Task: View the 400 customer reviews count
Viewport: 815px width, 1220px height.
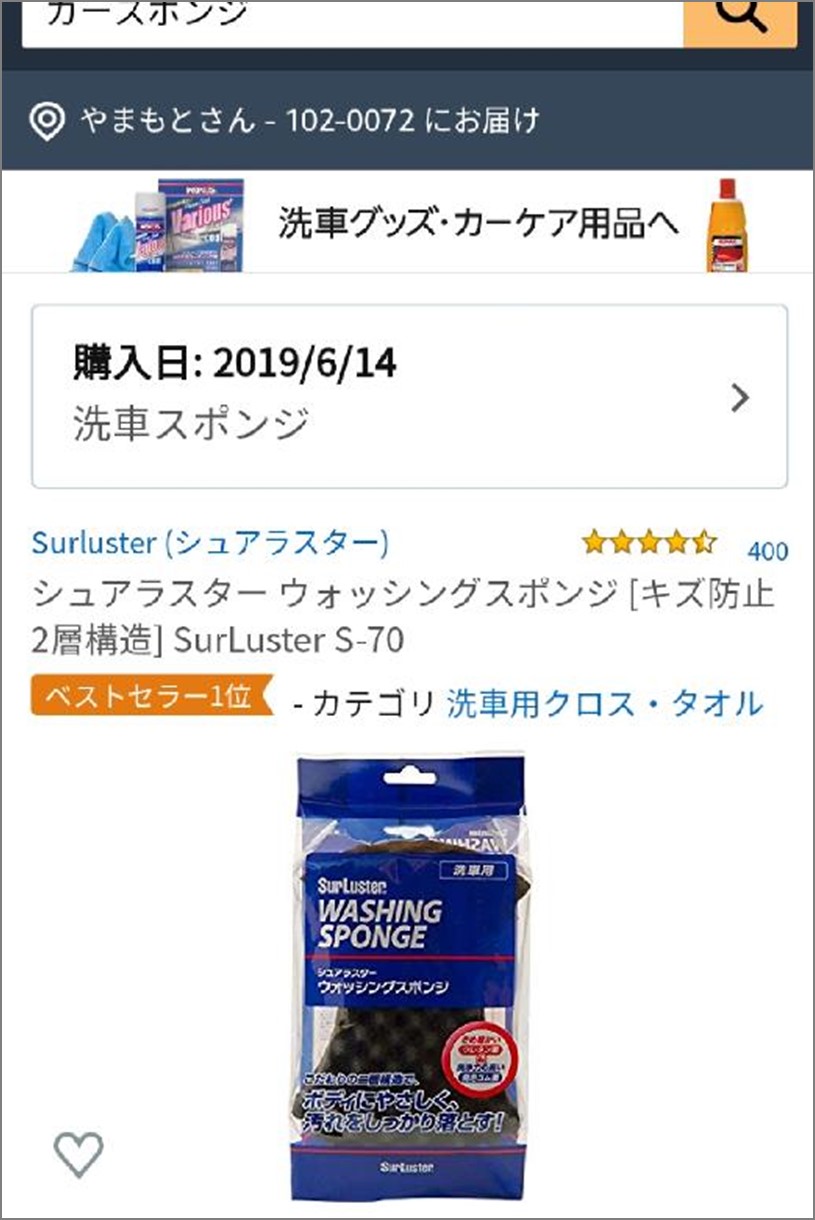Action: click(768, 551)
